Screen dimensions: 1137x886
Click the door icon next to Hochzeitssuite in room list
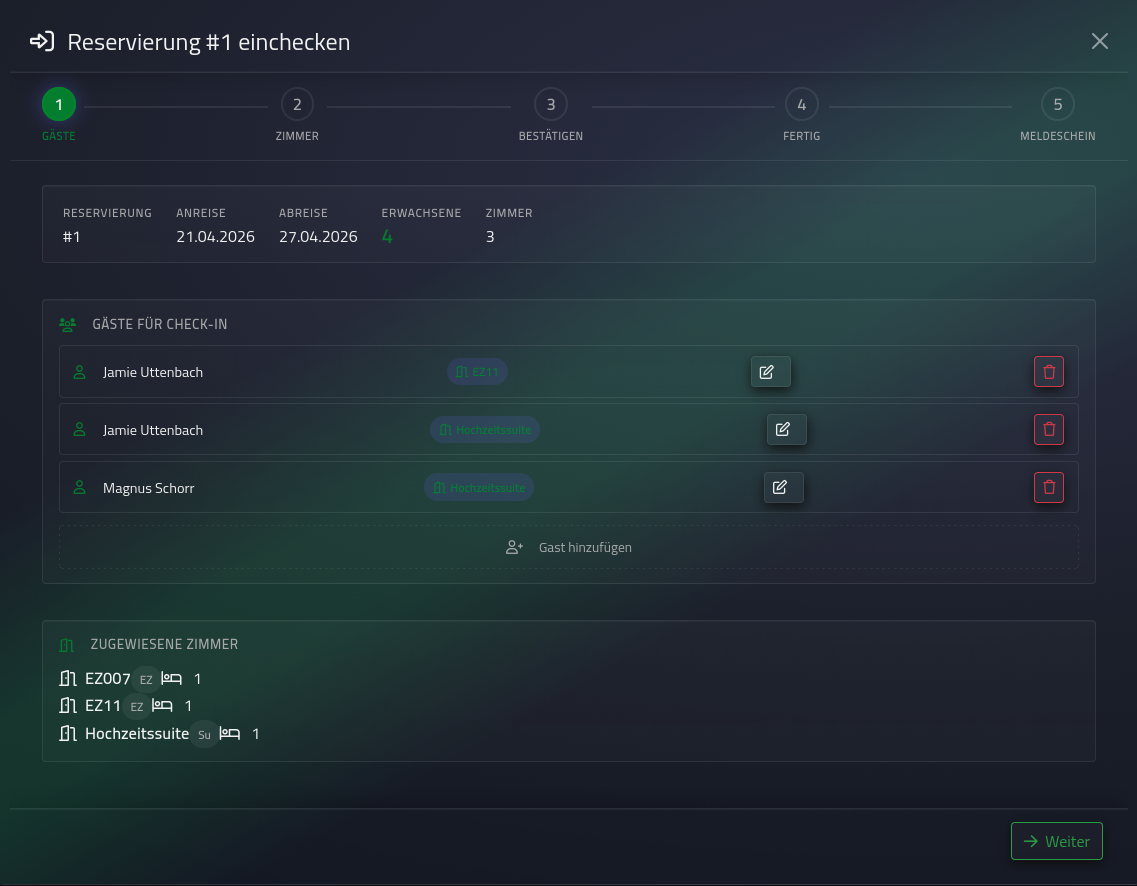[67, 734]
